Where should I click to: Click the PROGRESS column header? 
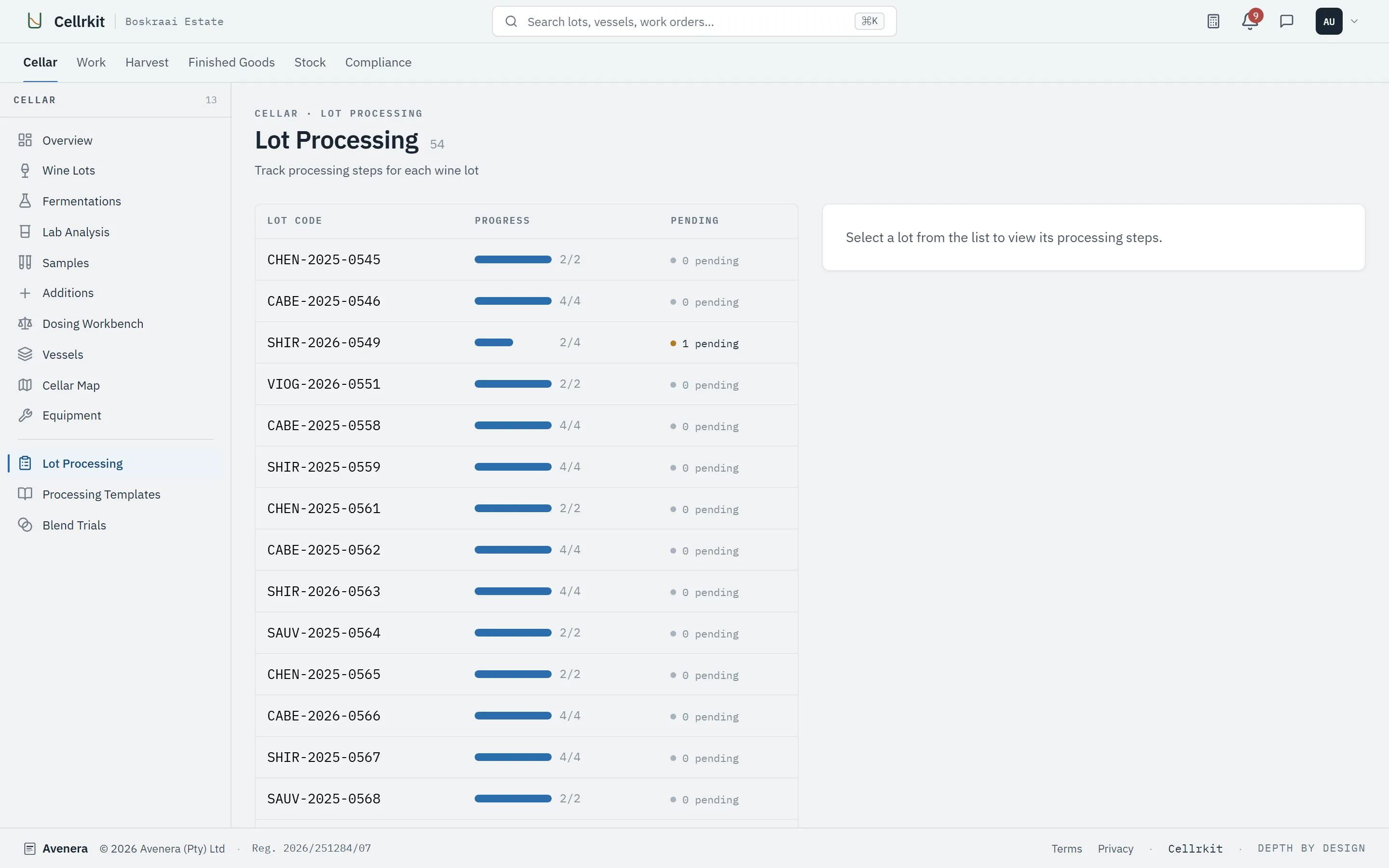502,220
